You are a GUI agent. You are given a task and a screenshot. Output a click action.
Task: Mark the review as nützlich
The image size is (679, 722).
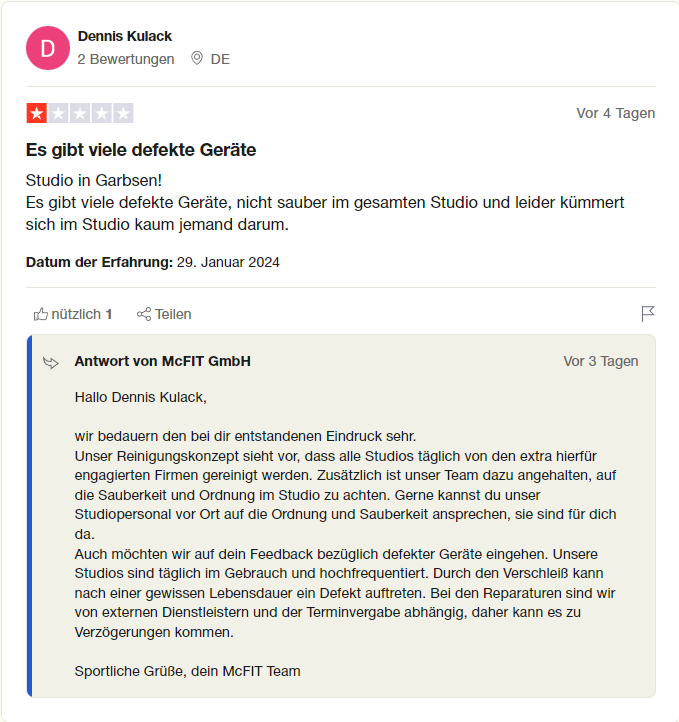[x=73, y=314]
